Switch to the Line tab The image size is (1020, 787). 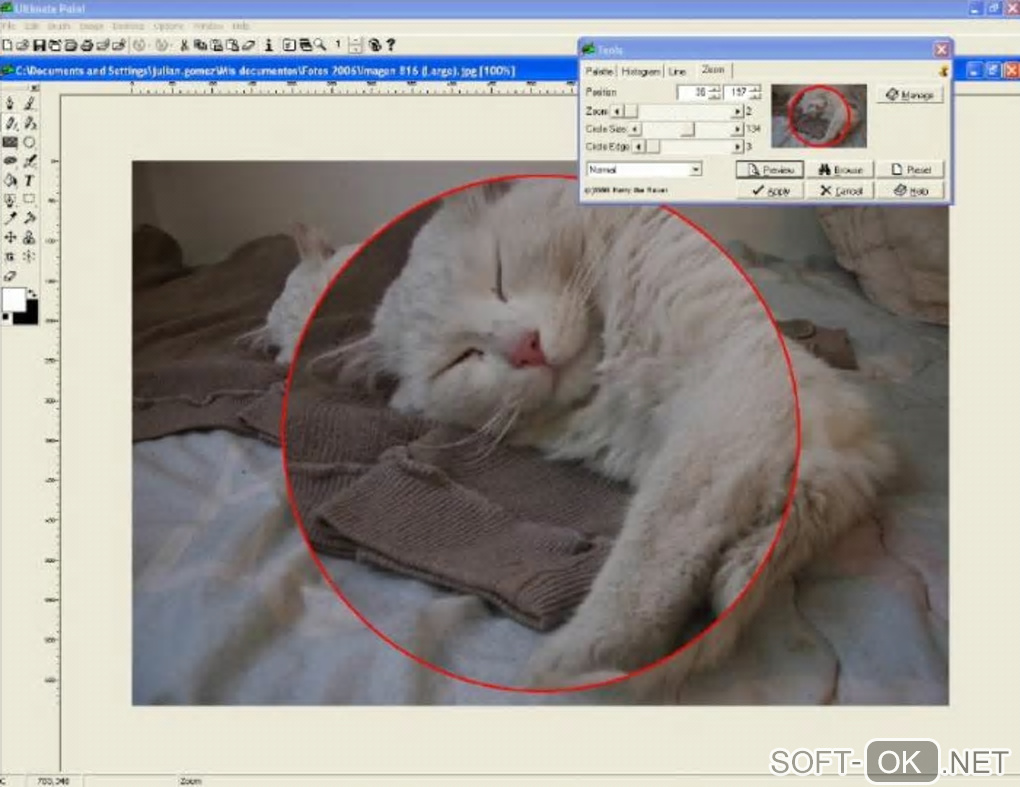point(677,71)
